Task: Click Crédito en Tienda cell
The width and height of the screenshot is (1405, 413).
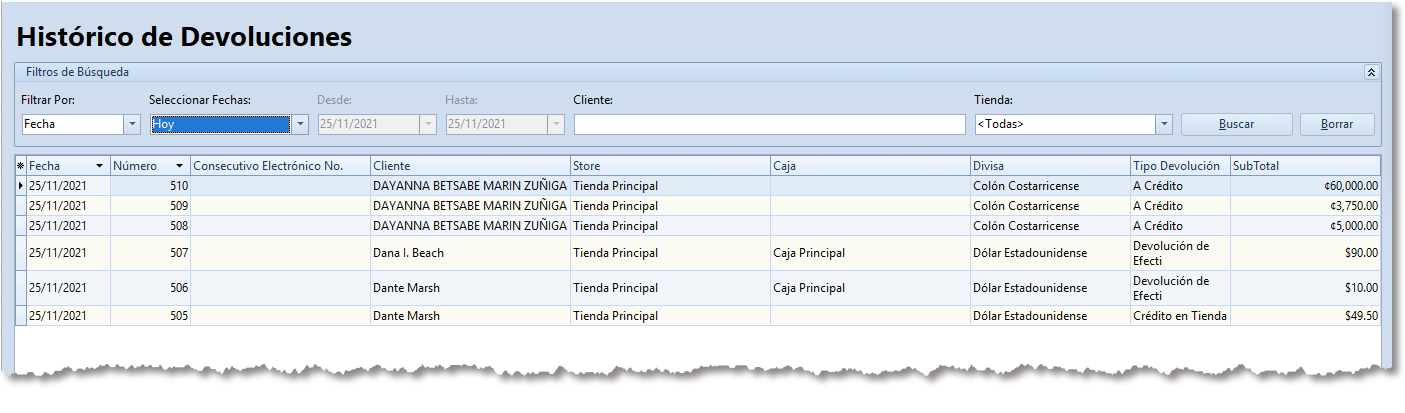Action: [1180, 316]
